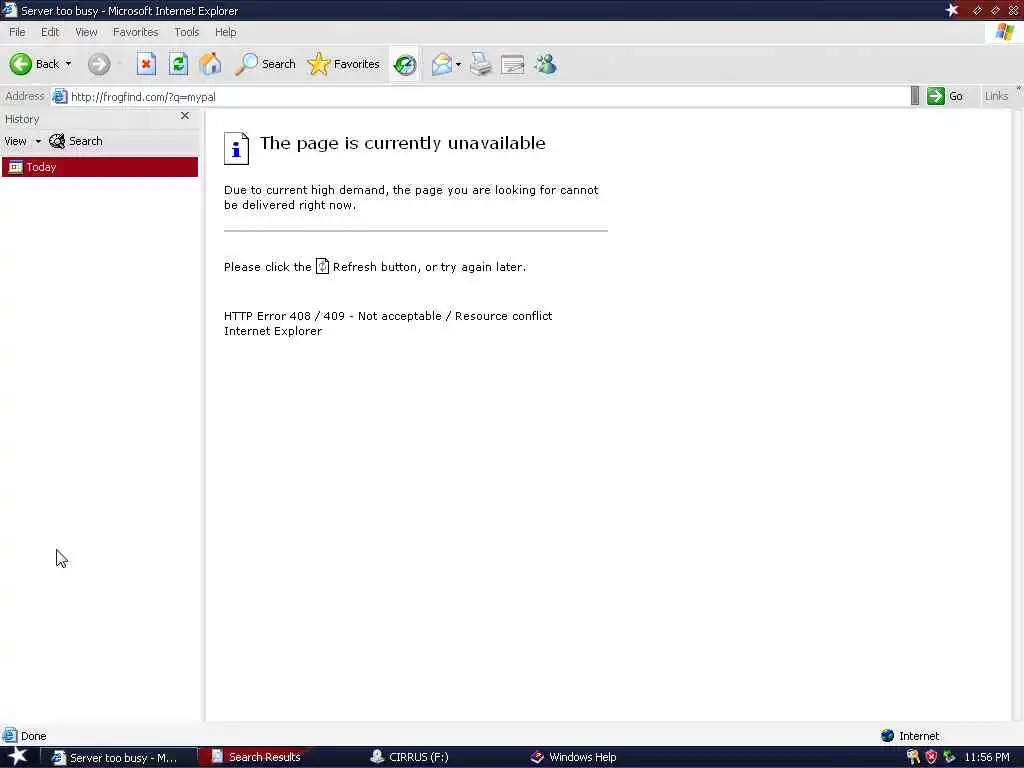Close the History side panel
The image size is (1024, 768).
tap(185, 116)
